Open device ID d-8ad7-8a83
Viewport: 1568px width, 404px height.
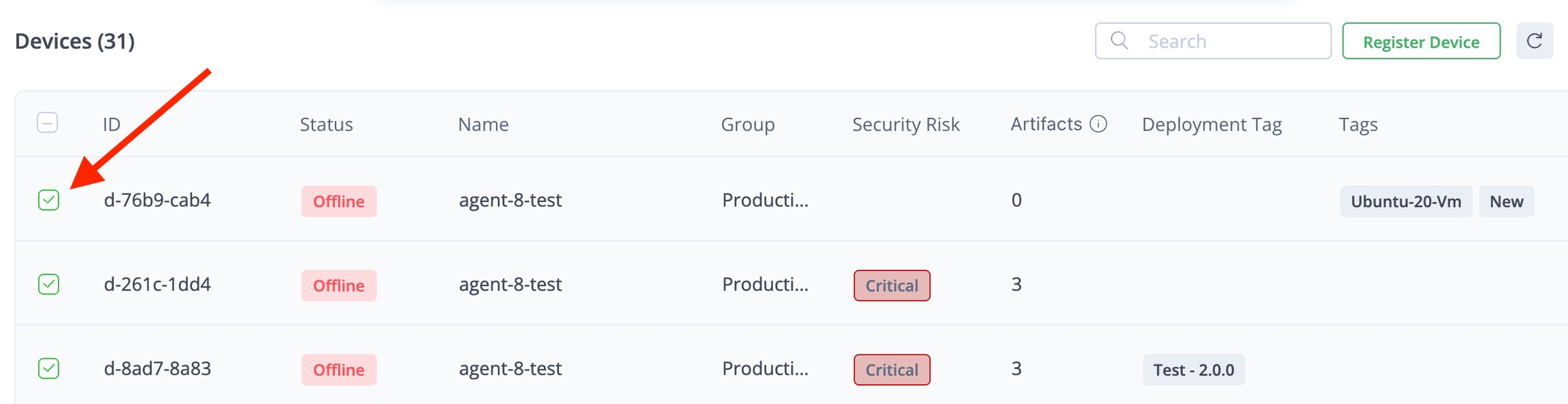(157, 369)
